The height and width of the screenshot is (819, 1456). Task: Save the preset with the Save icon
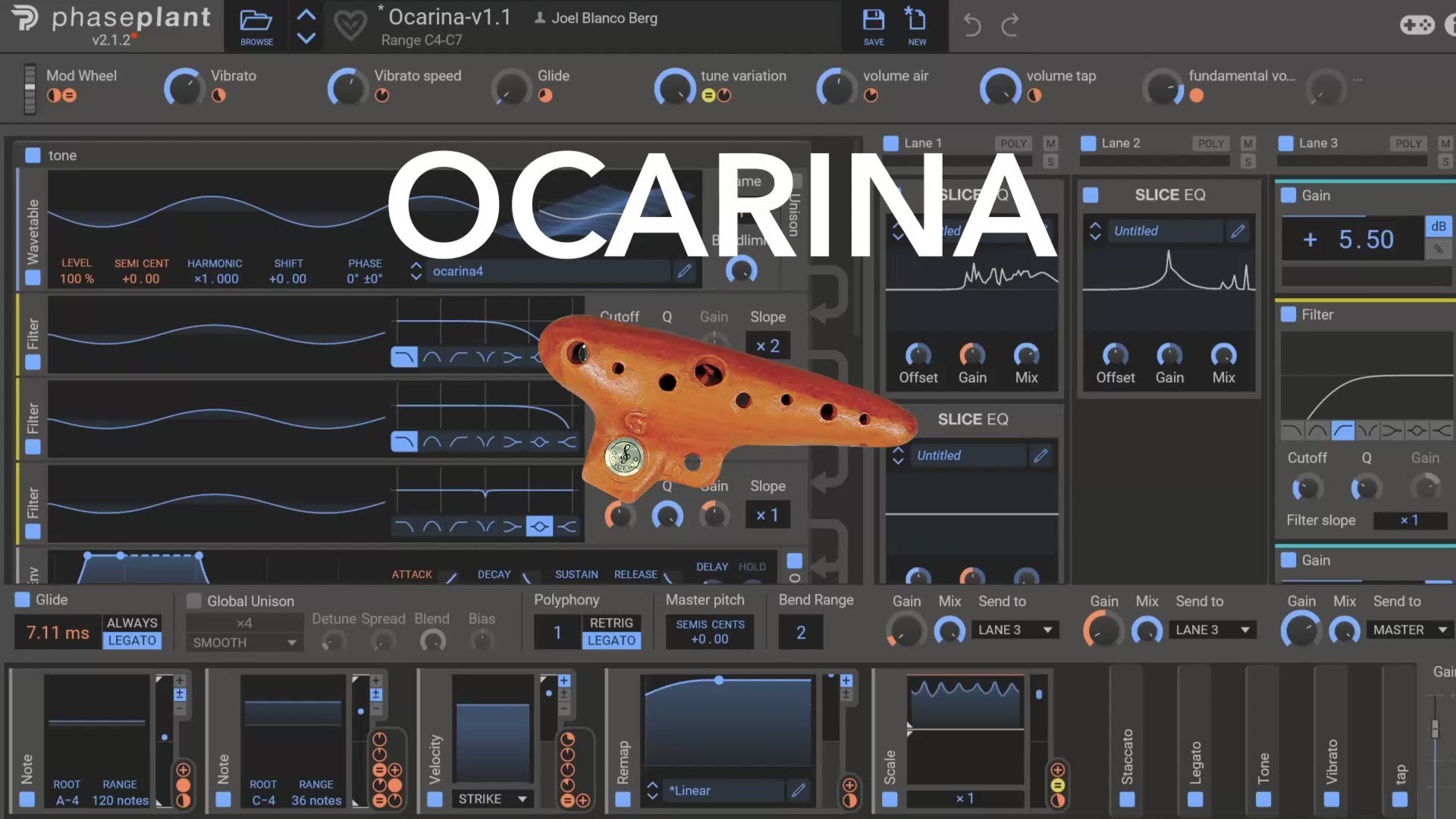pos(874,26)
